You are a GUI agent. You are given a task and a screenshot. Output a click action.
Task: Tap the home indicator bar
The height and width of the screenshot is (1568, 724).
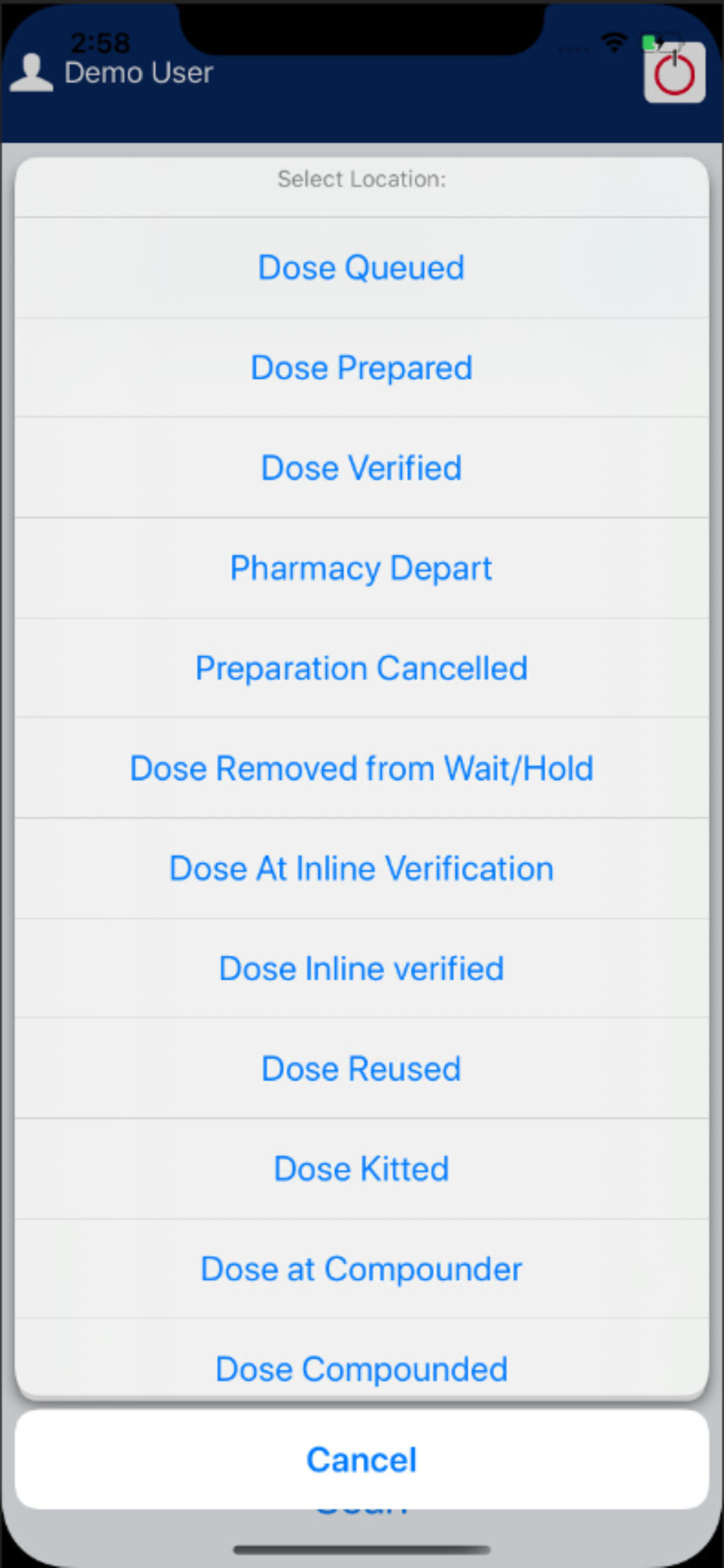(x=361, y=1549)
